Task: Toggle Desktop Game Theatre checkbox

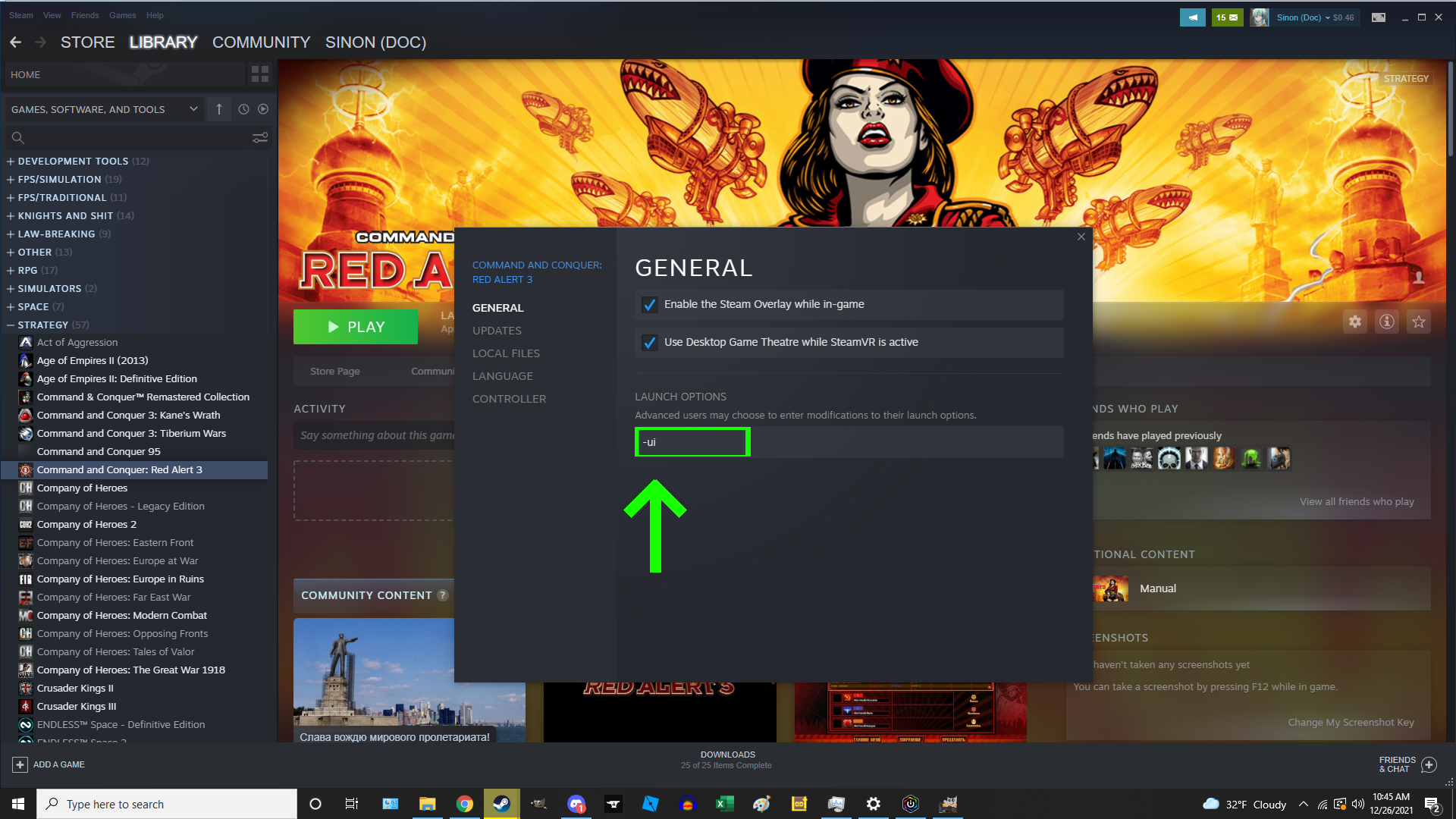Action: pyautogui.click(x=650, y=343)
